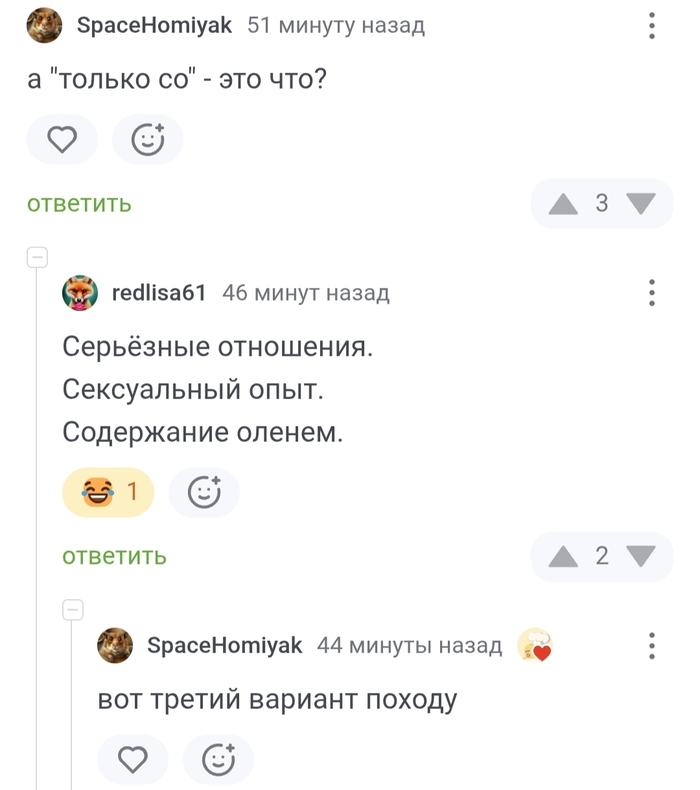The image size is (700, 790).
Task: Like SpaceHomiyak's top comment with heart
Action: click(62, 140)
